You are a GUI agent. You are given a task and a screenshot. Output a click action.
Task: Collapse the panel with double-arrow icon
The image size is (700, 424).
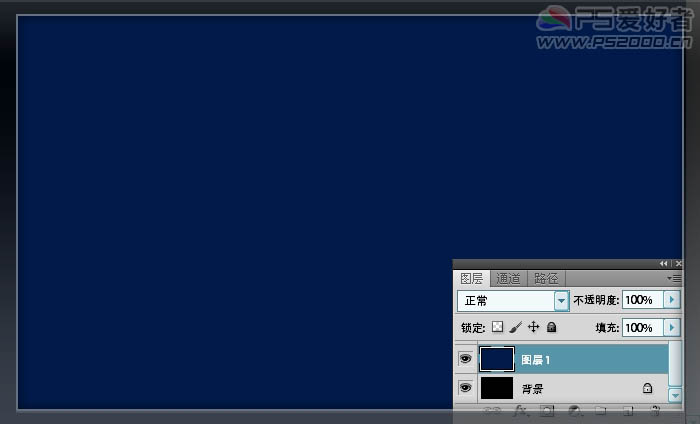663,264
